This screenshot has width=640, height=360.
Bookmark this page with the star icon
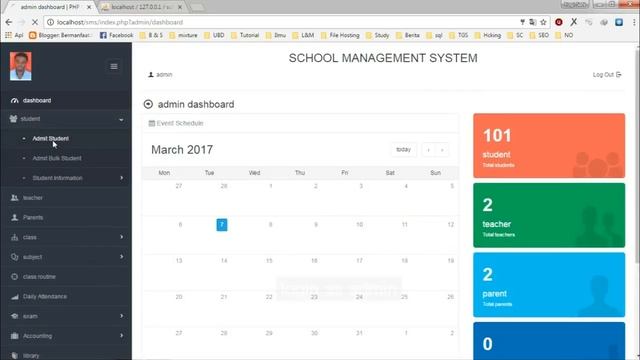543,22
